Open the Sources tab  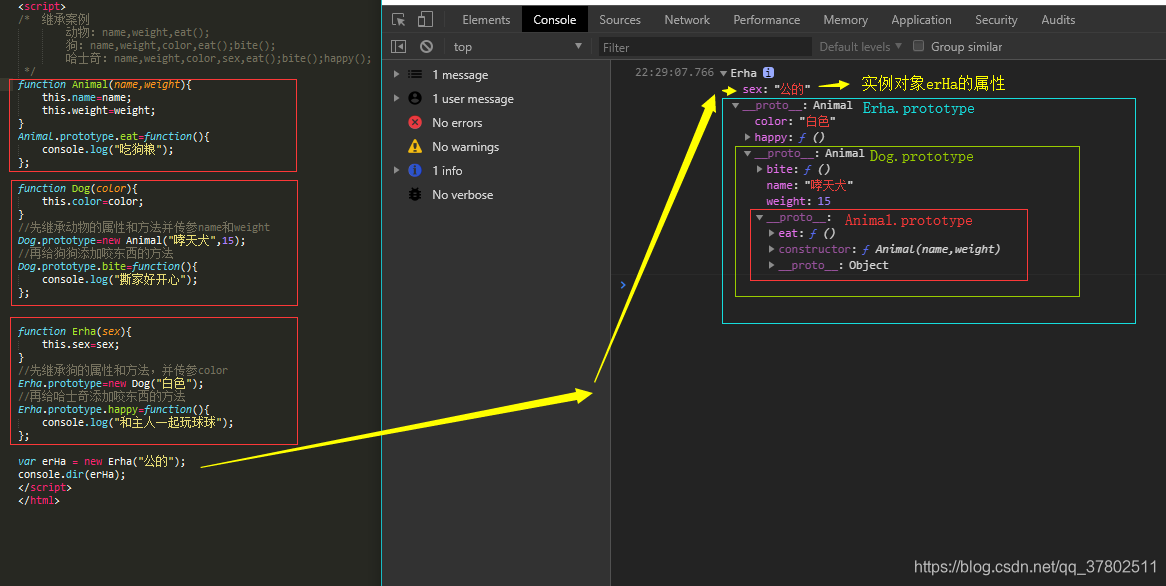[x=619, y=20]
